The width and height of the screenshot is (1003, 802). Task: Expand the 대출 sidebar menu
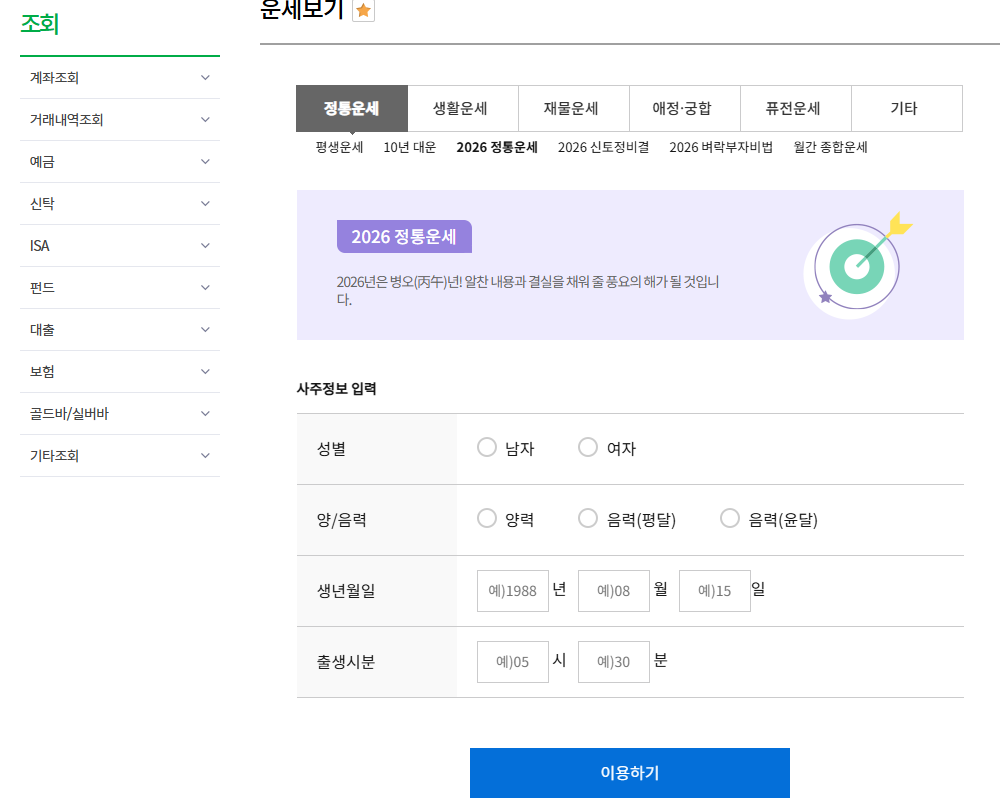click(120, 329)
